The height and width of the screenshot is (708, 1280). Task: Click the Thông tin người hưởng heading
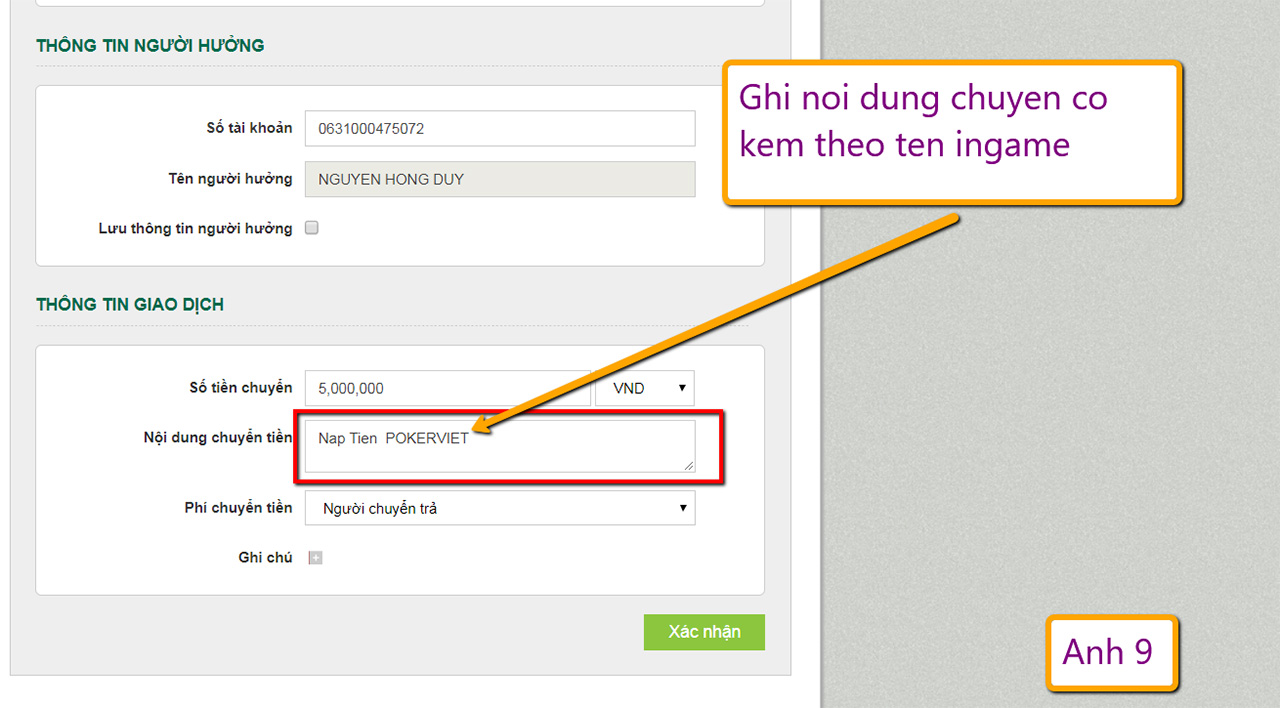coord(150,46)
